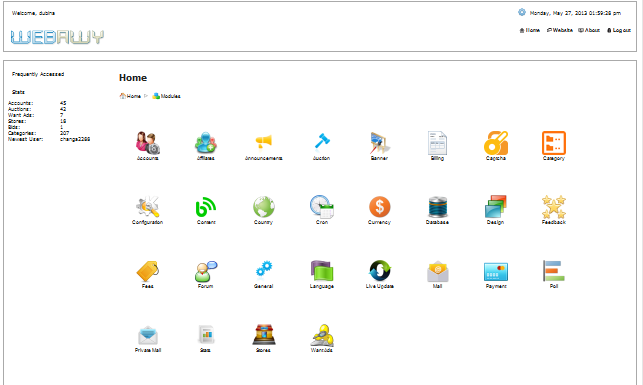Click the Stats sidebar heading
The width and height of the screenshot is (643, 385).
pos(18,92)
